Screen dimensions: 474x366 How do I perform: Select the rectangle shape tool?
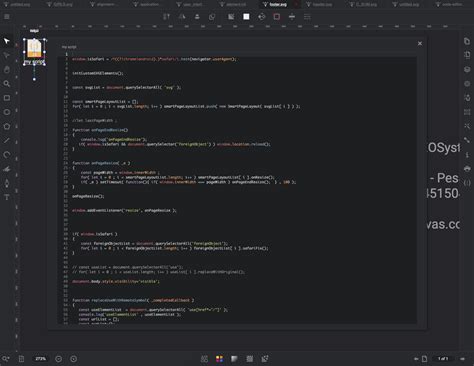click(x=6, y=98)
